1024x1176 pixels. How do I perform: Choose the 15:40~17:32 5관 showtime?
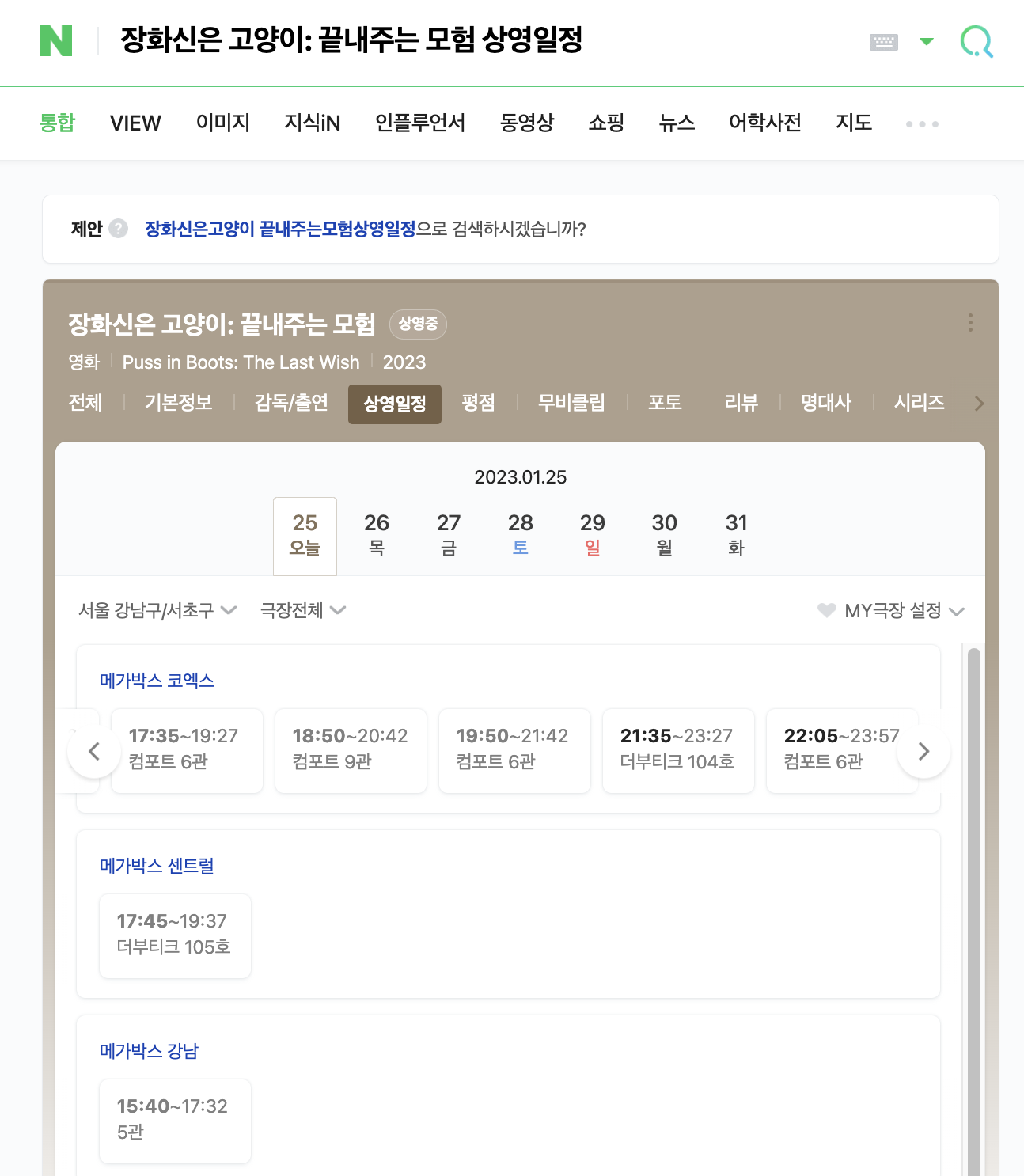click(x=175, y=1121)
